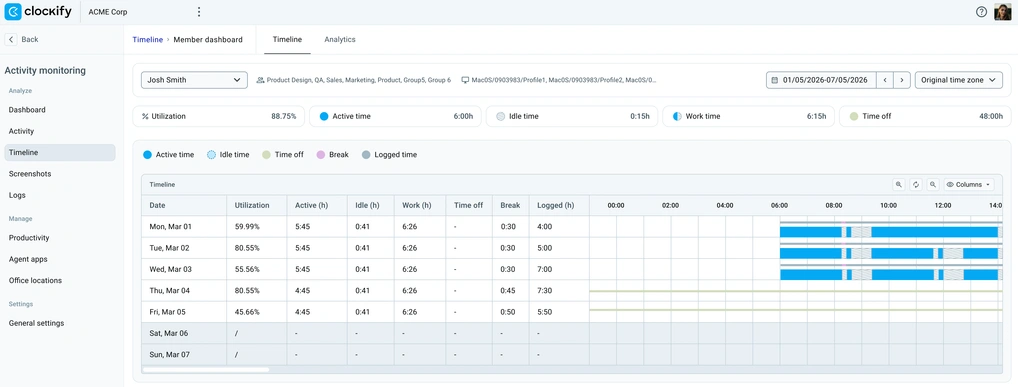Toggle Break in the legend
The image size is (1018, 387).
(332, 155)
